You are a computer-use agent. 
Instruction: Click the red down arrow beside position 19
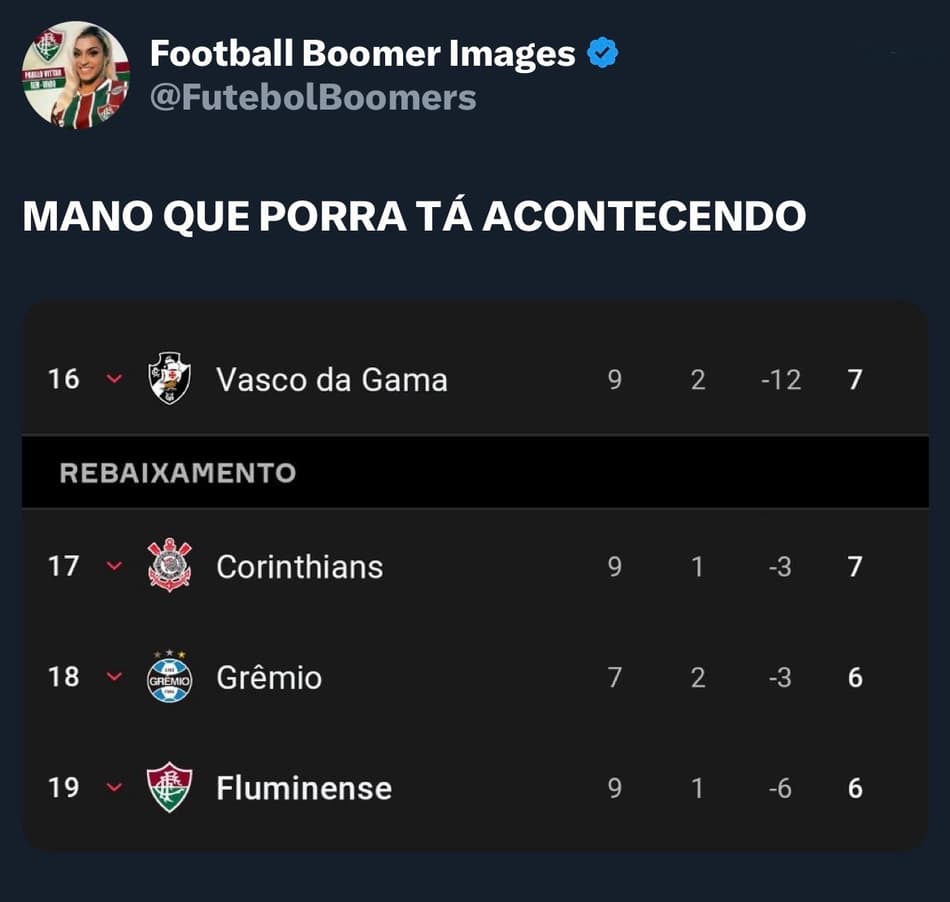point(115,788)
